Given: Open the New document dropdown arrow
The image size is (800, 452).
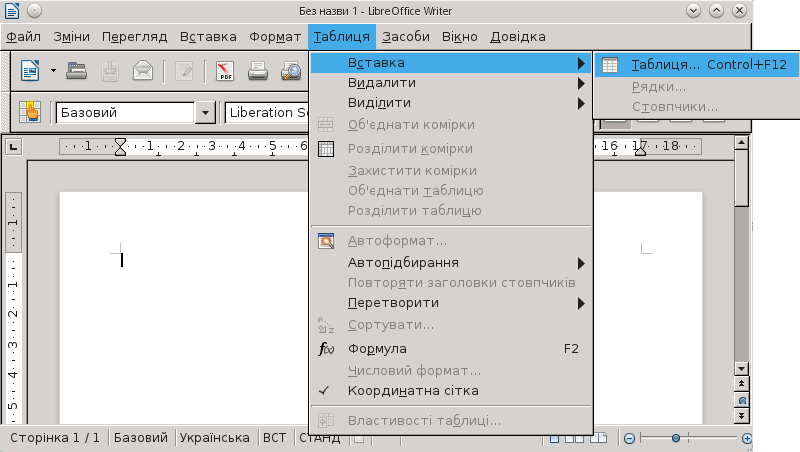Looking at the screenshot, I should click(x=53, y=70).
